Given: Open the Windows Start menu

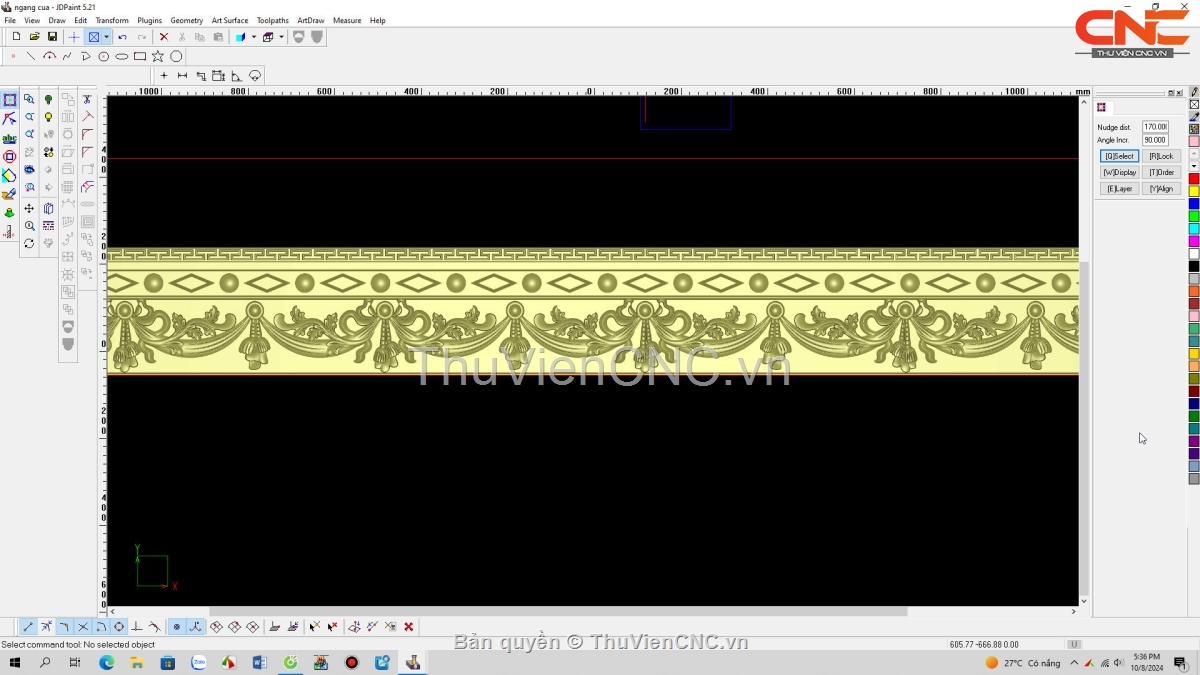Looking at the screenshot, I should click(15, 662).
